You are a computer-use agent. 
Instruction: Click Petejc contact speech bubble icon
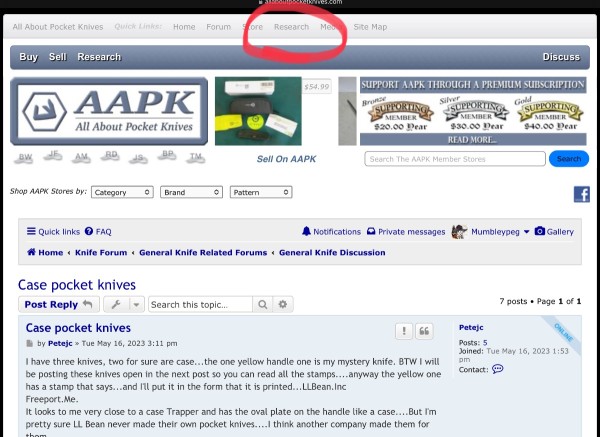click(x=497, y=369)
